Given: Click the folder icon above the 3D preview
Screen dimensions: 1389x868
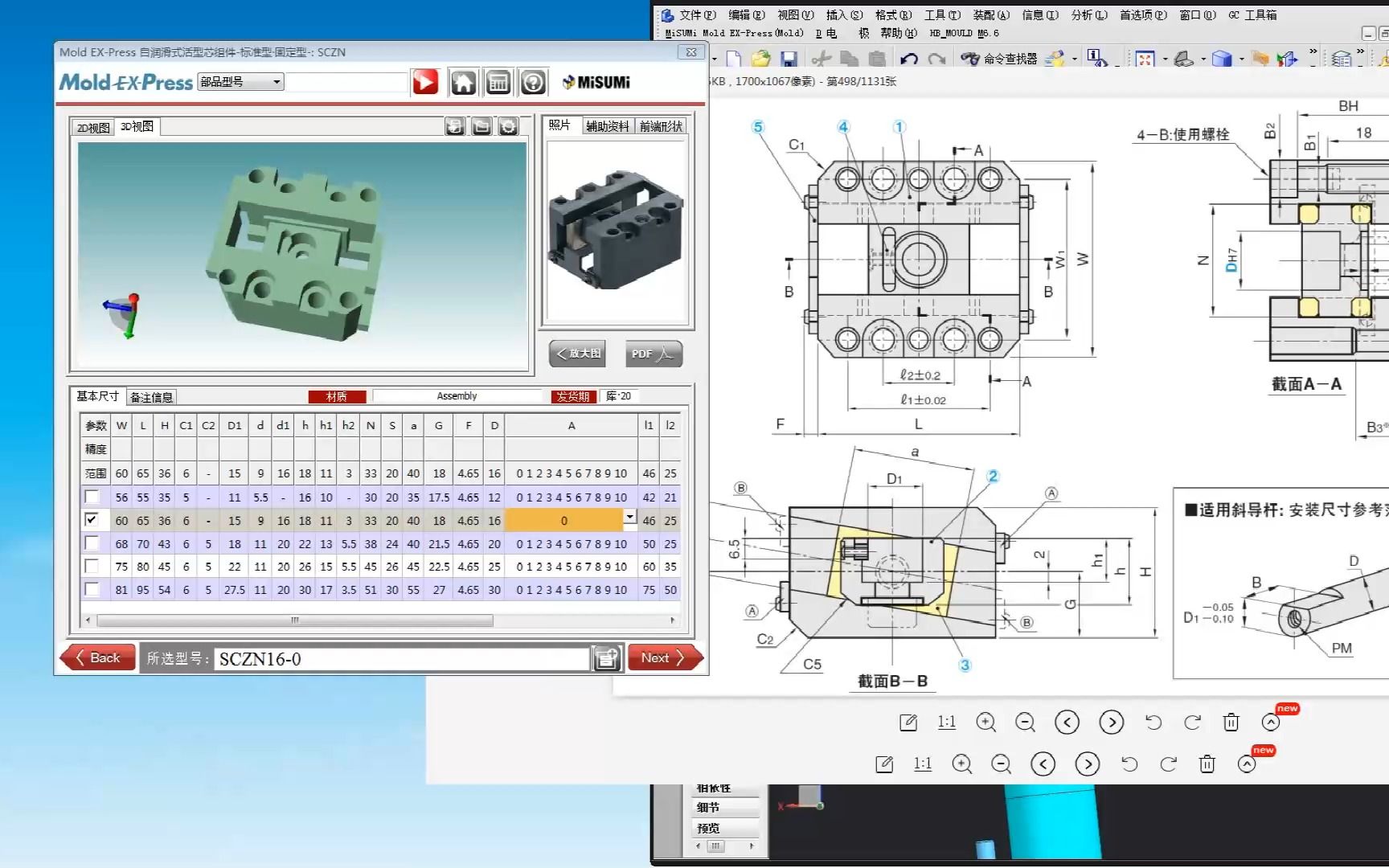Looking at the screenshot, I should point(481,126).
